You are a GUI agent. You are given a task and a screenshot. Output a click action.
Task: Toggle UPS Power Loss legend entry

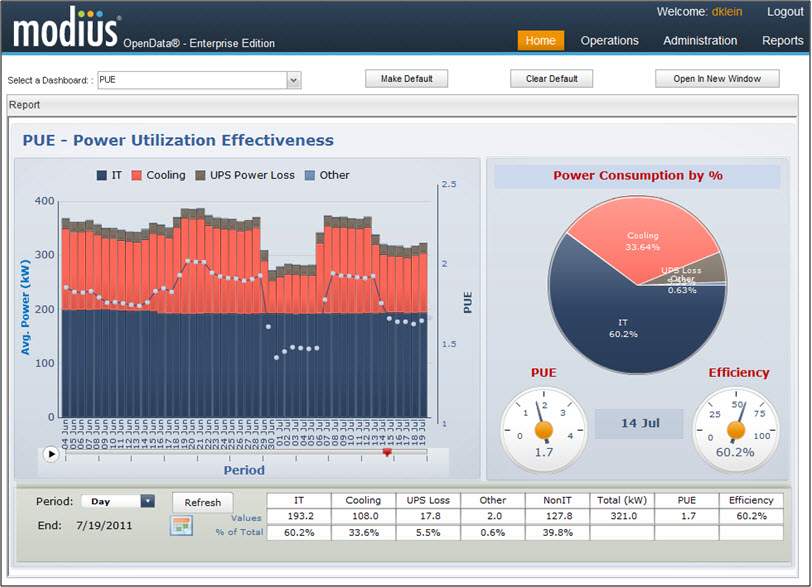pos(244,175)
